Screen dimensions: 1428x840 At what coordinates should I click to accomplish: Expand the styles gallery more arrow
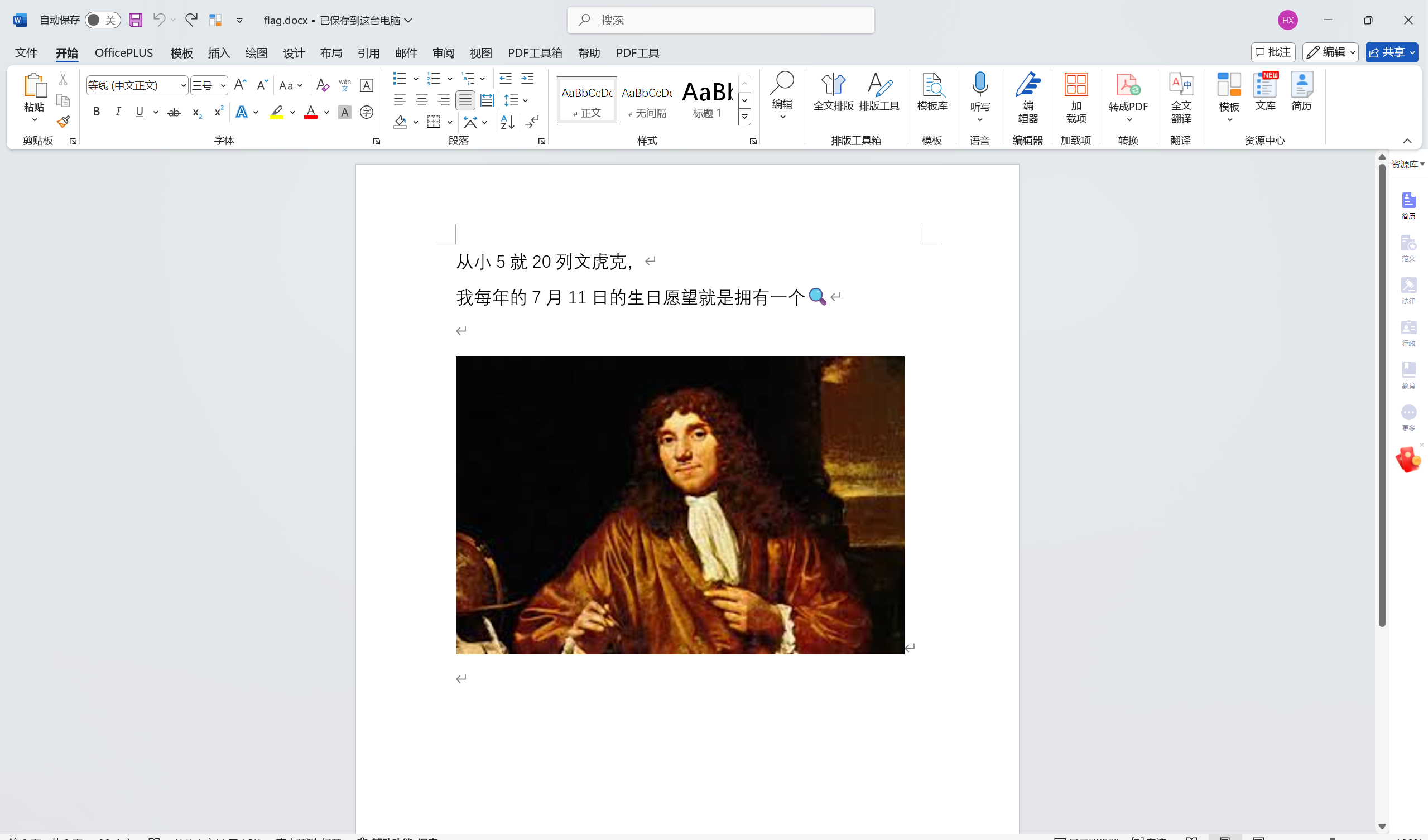tap(744, 117)
